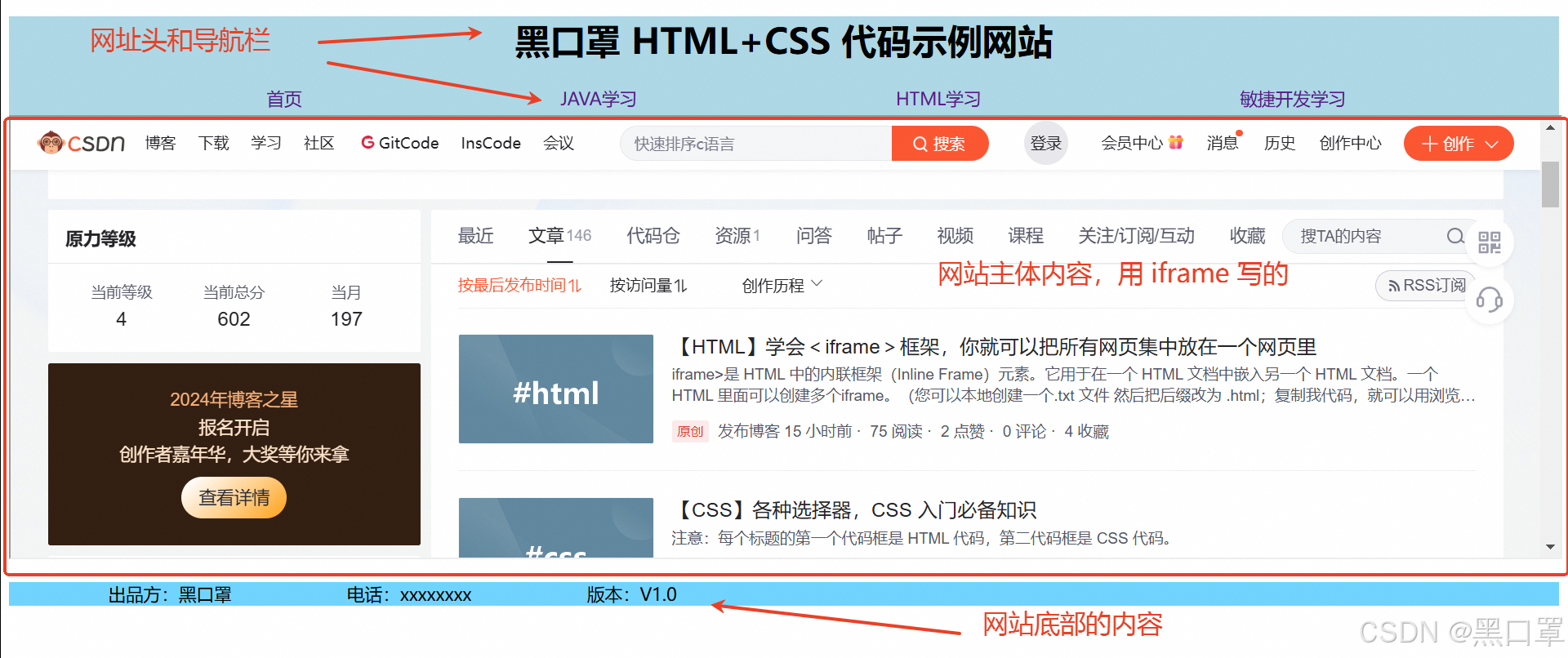This screenshot has width=1568, height=658.
Task: Switch to the 问答 tab
Action: coord(814,236)
